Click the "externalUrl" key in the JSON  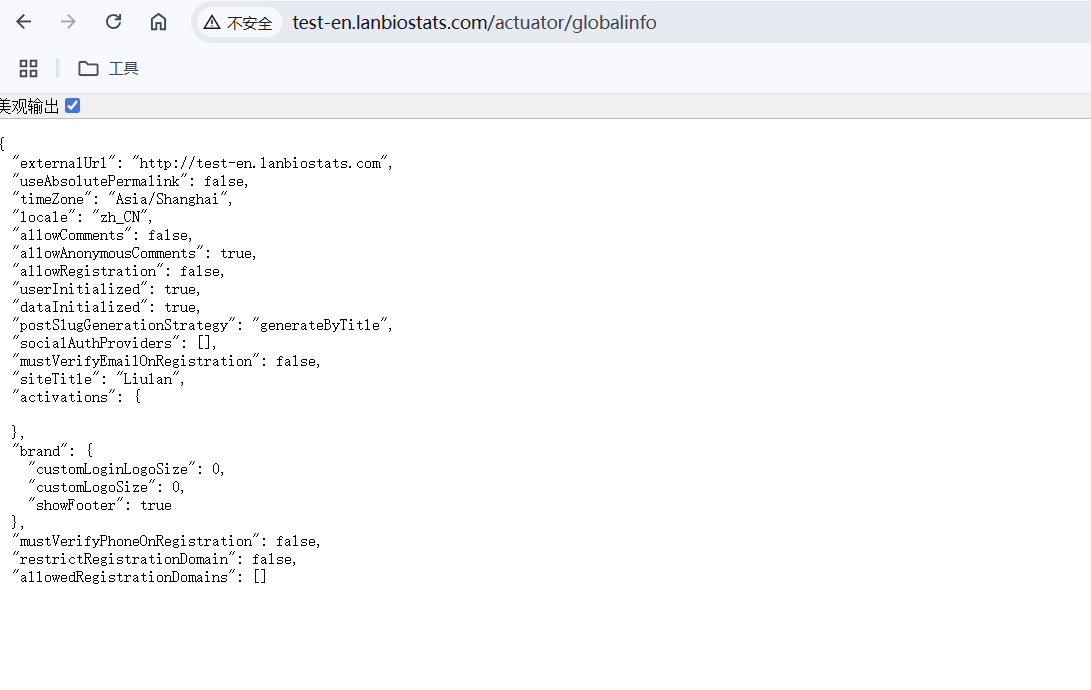point(63,163)
